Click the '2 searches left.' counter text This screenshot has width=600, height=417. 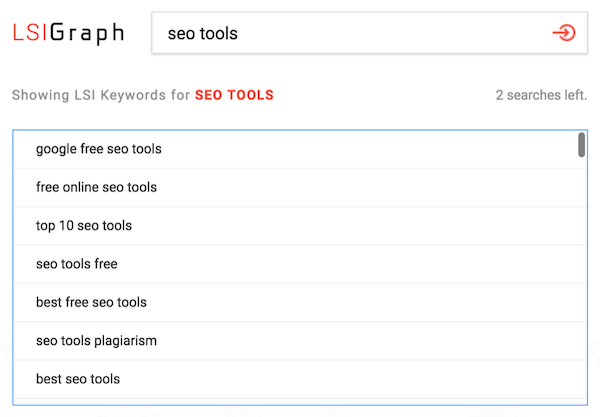point(541,96)
